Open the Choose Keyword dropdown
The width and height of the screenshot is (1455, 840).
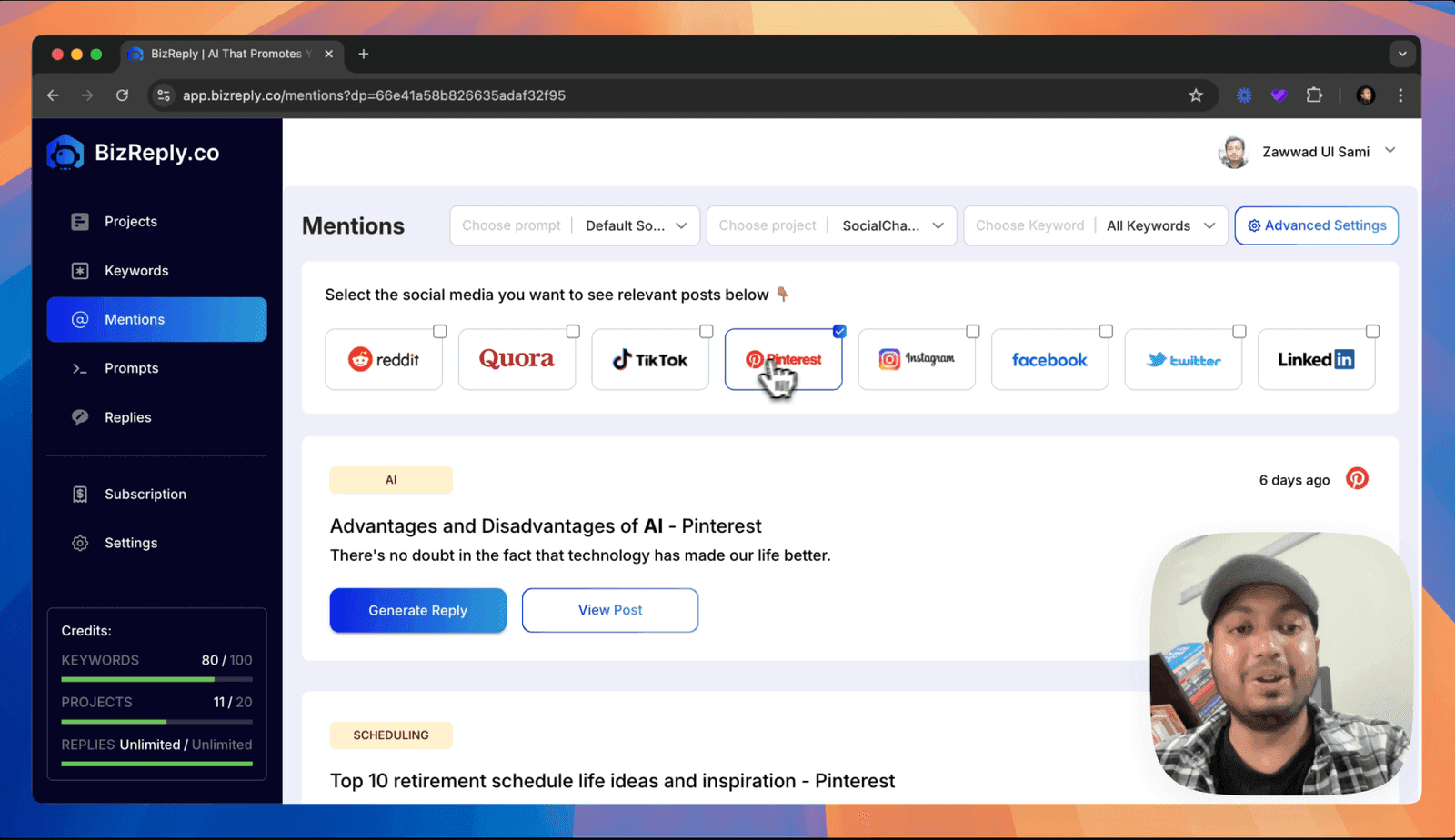pos(1096,226)
